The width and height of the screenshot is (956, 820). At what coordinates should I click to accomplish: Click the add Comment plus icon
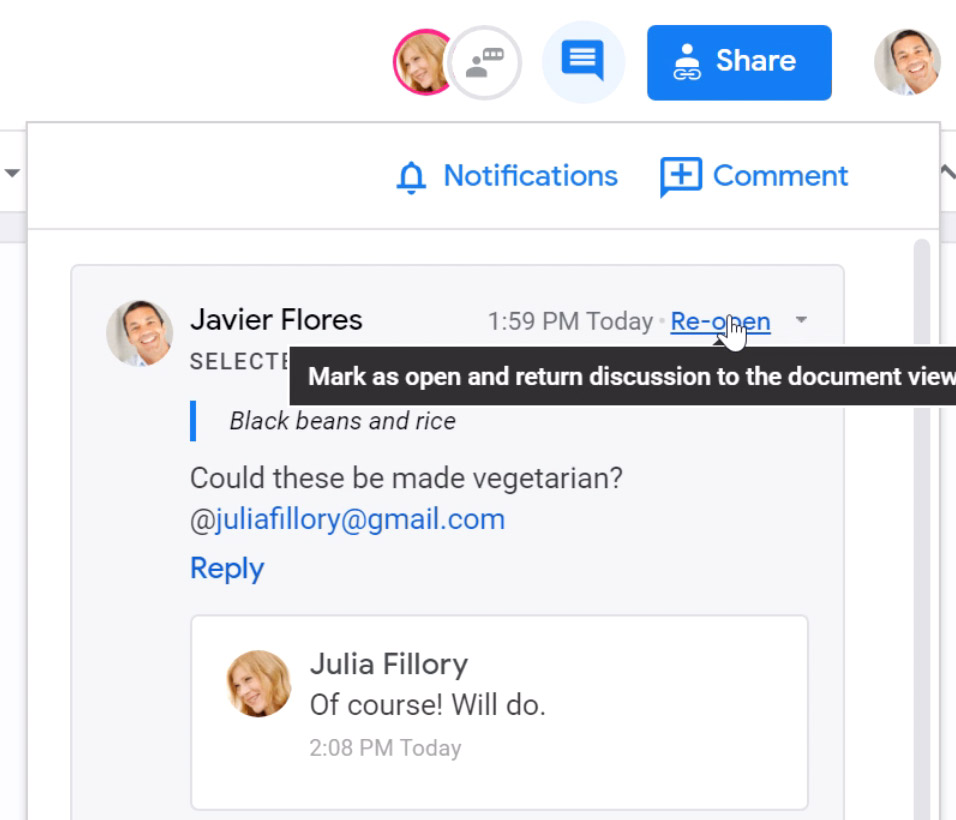point(681,177)
